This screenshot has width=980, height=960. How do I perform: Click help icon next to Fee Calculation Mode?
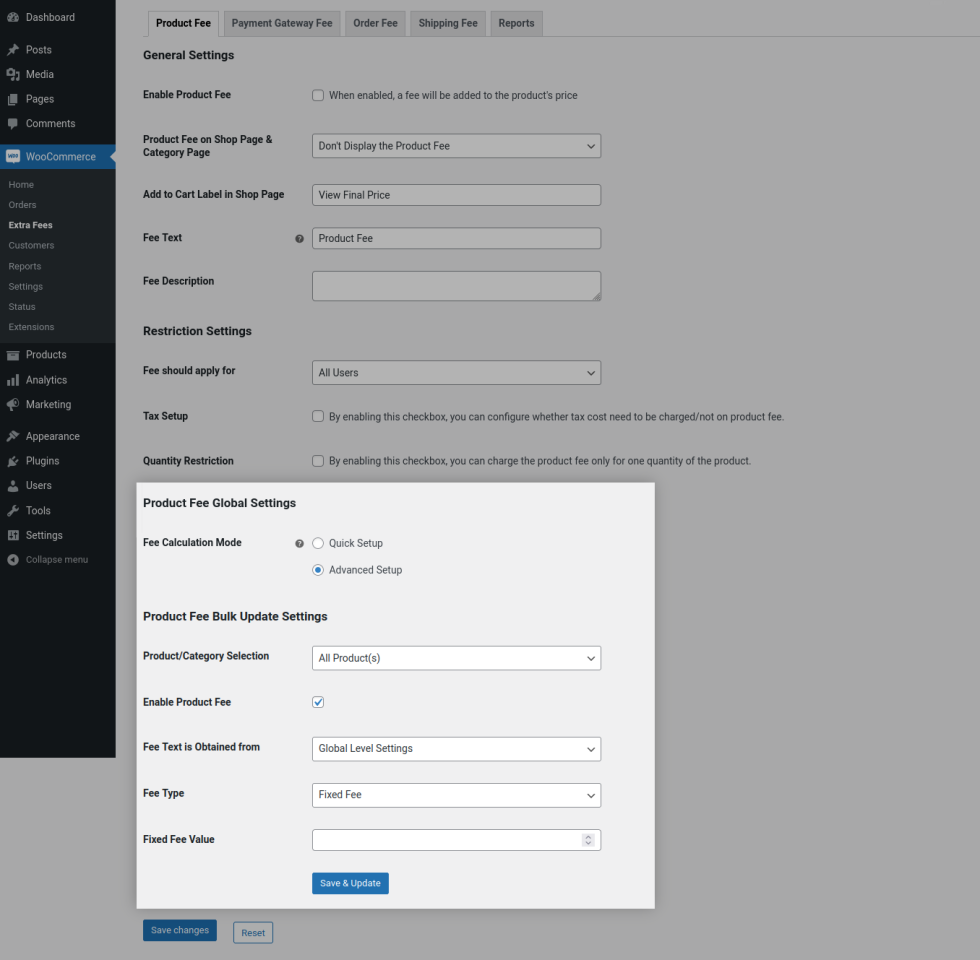pos(299,544)
